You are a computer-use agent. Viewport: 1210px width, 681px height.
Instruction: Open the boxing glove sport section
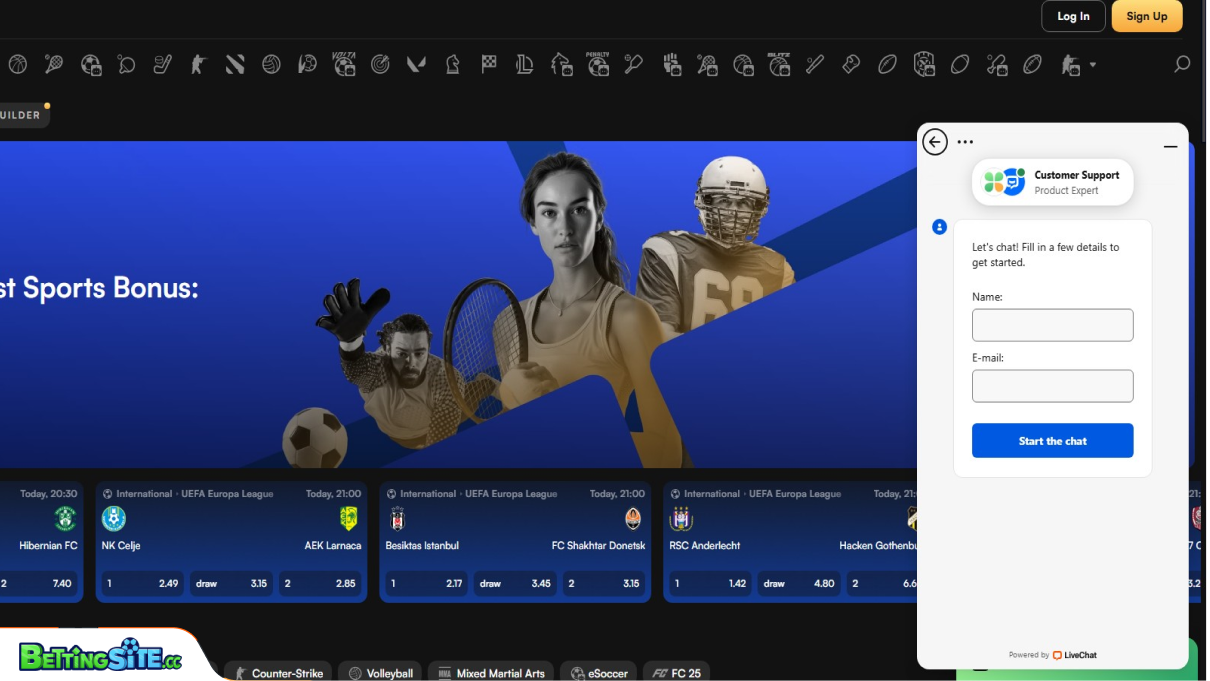[850, 64]
